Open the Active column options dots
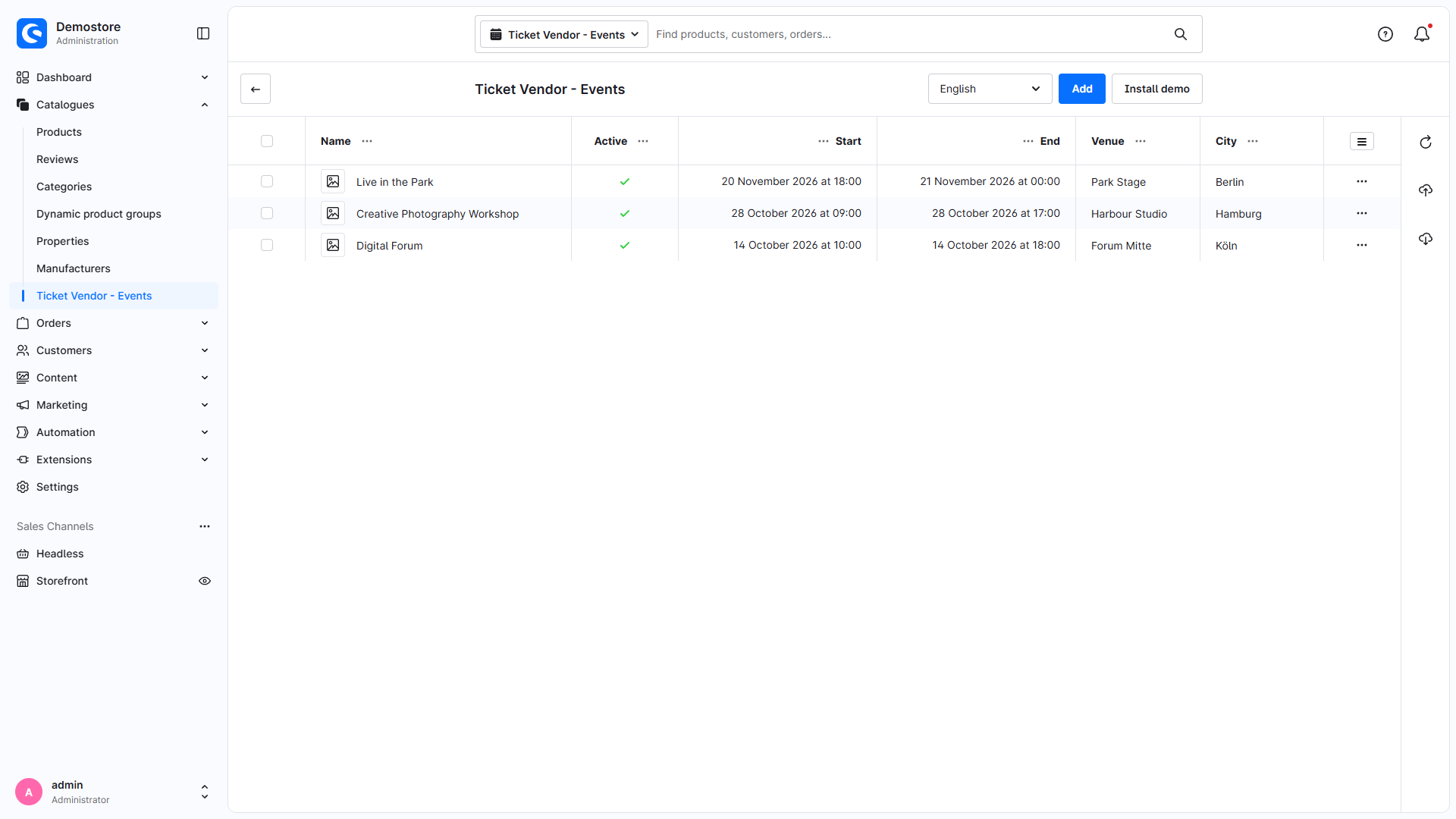Viewport: 1456px width, 819px height. (643, 141)
